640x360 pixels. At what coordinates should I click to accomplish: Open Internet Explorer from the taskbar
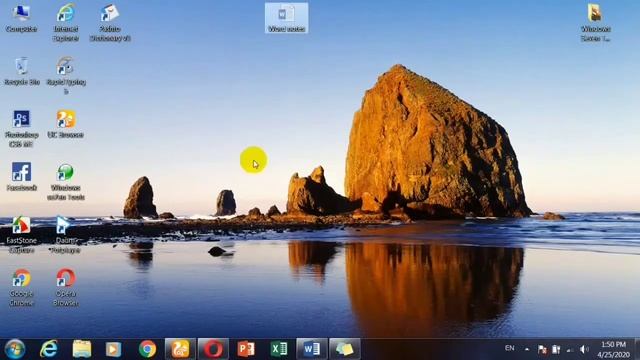(49, 349)
